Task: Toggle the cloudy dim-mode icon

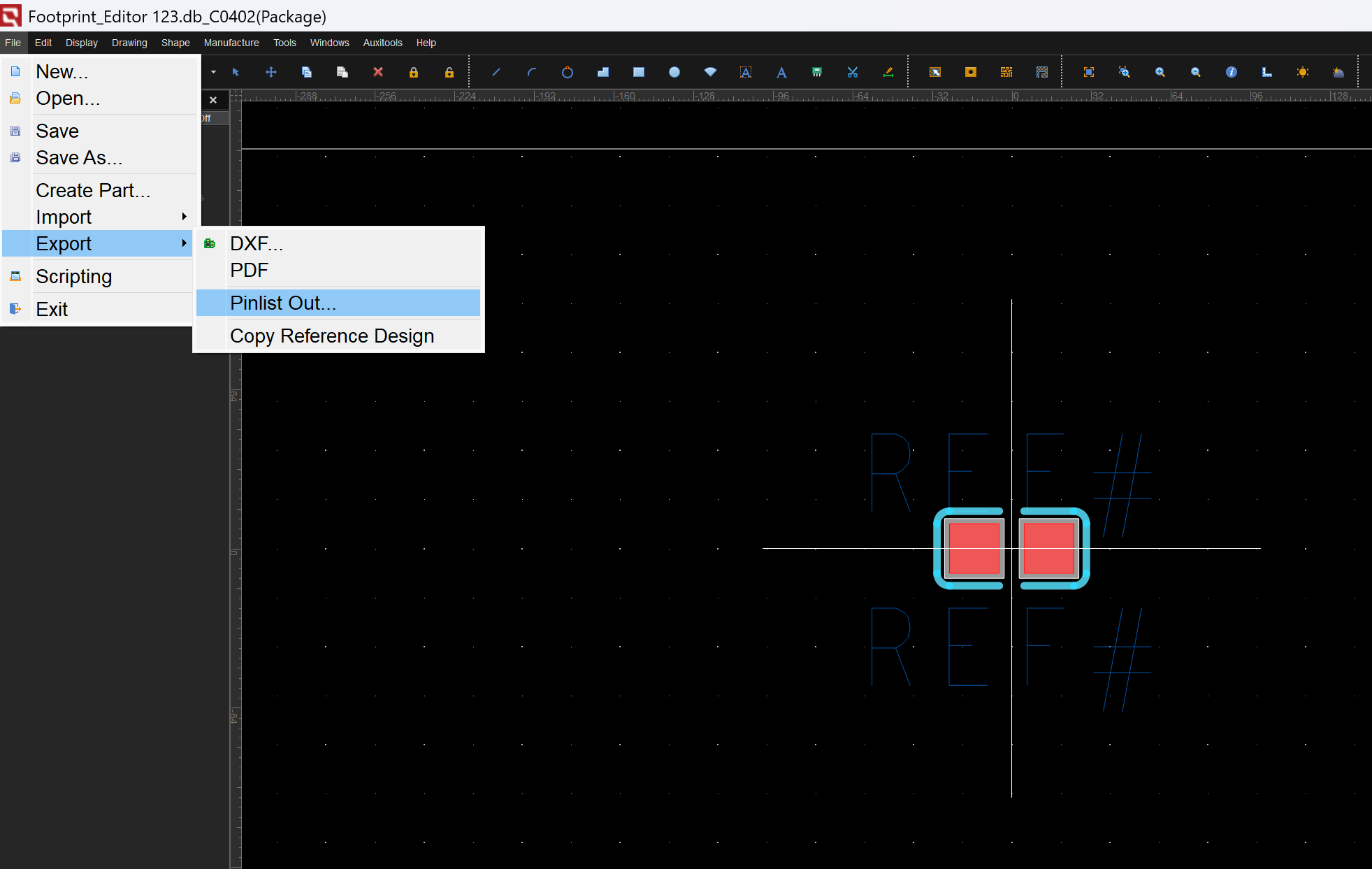Action: coord(1338,72)
